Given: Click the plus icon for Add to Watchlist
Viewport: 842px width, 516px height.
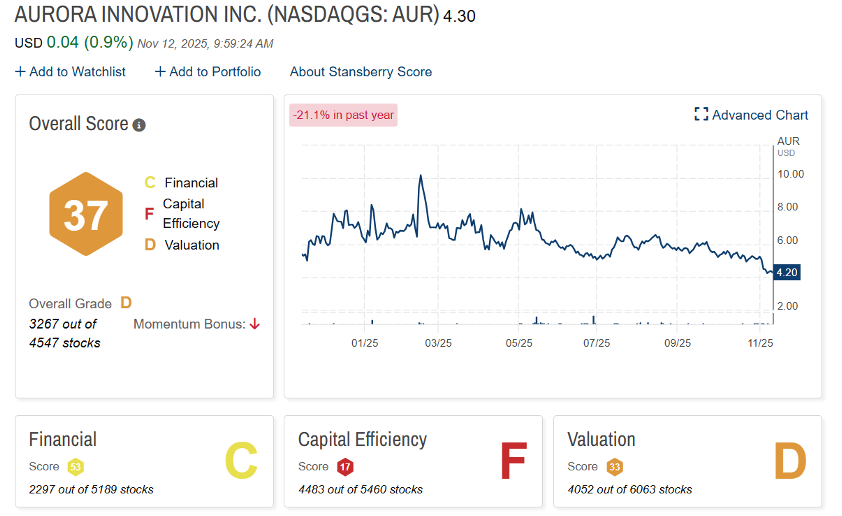Looking at the screenshot, I should [20, 72].
